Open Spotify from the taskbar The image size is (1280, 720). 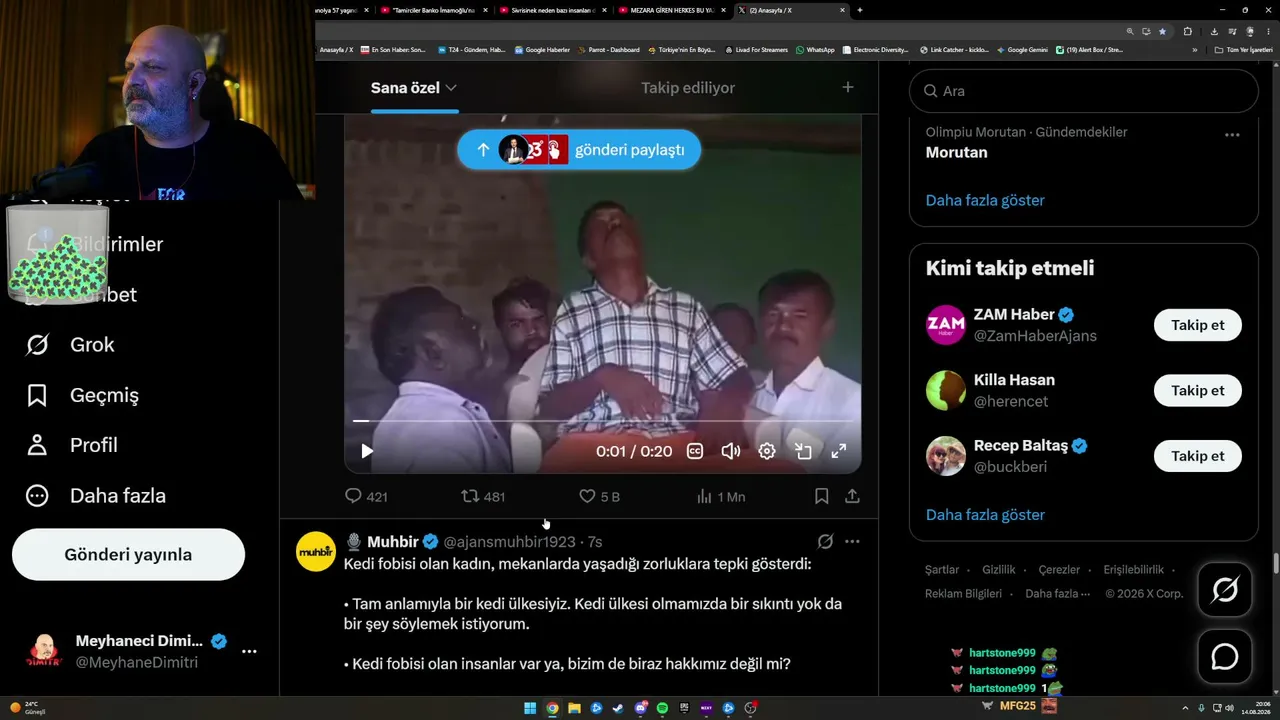pos(662,709)
